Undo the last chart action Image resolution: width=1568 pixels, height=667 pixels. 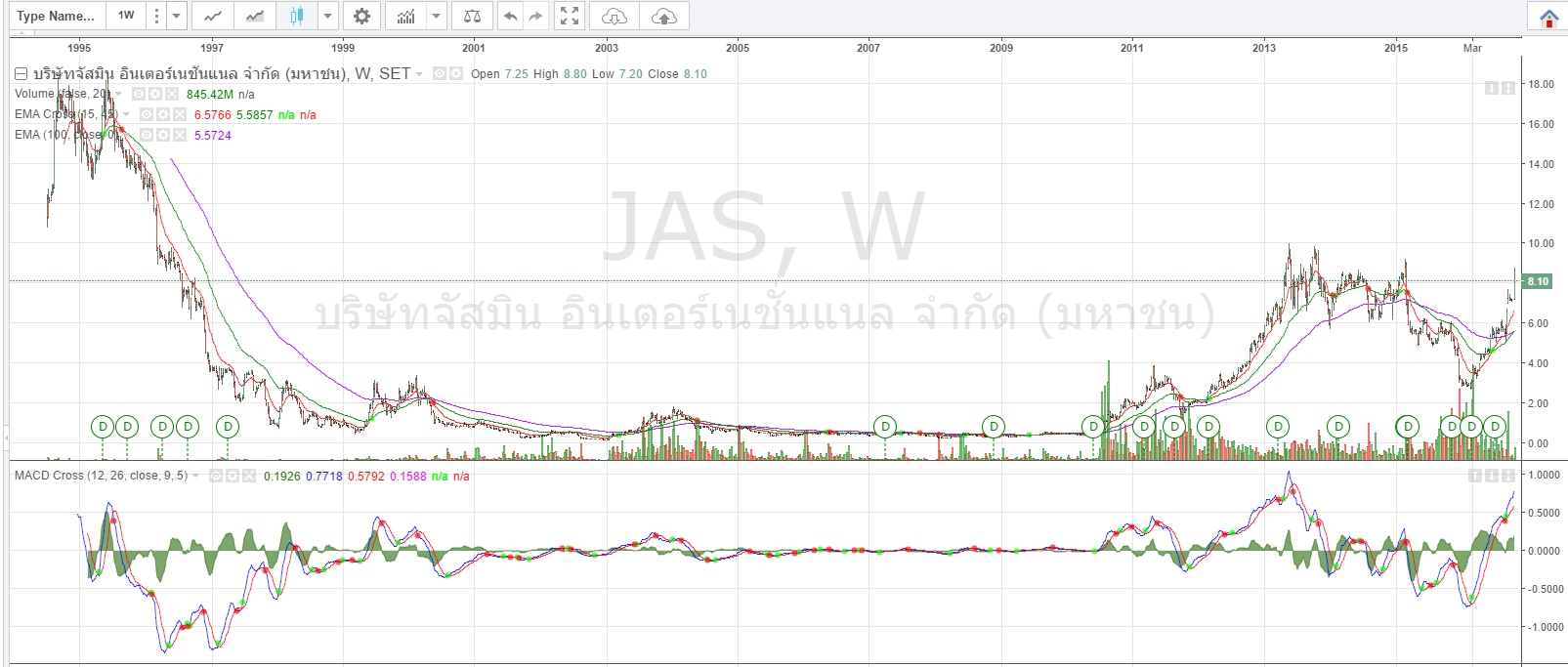point(510,16)
